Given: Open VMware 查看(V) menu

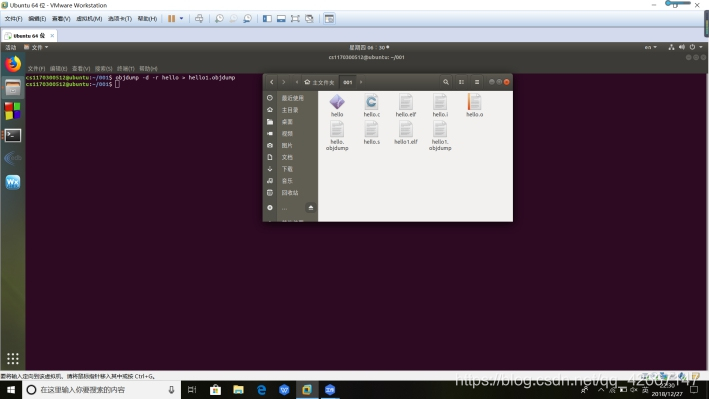Looking at the screenshot, I should pos(61,19).
